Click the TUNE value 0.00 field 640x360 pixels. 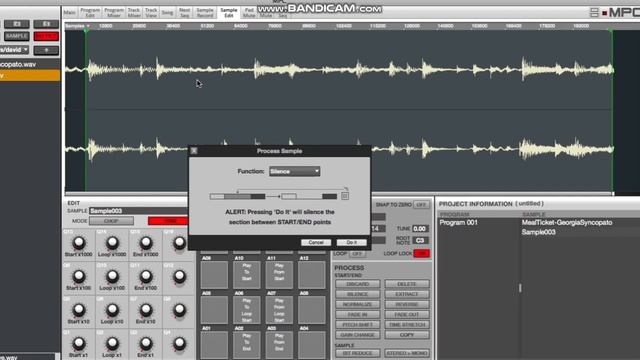pos(420,229)
